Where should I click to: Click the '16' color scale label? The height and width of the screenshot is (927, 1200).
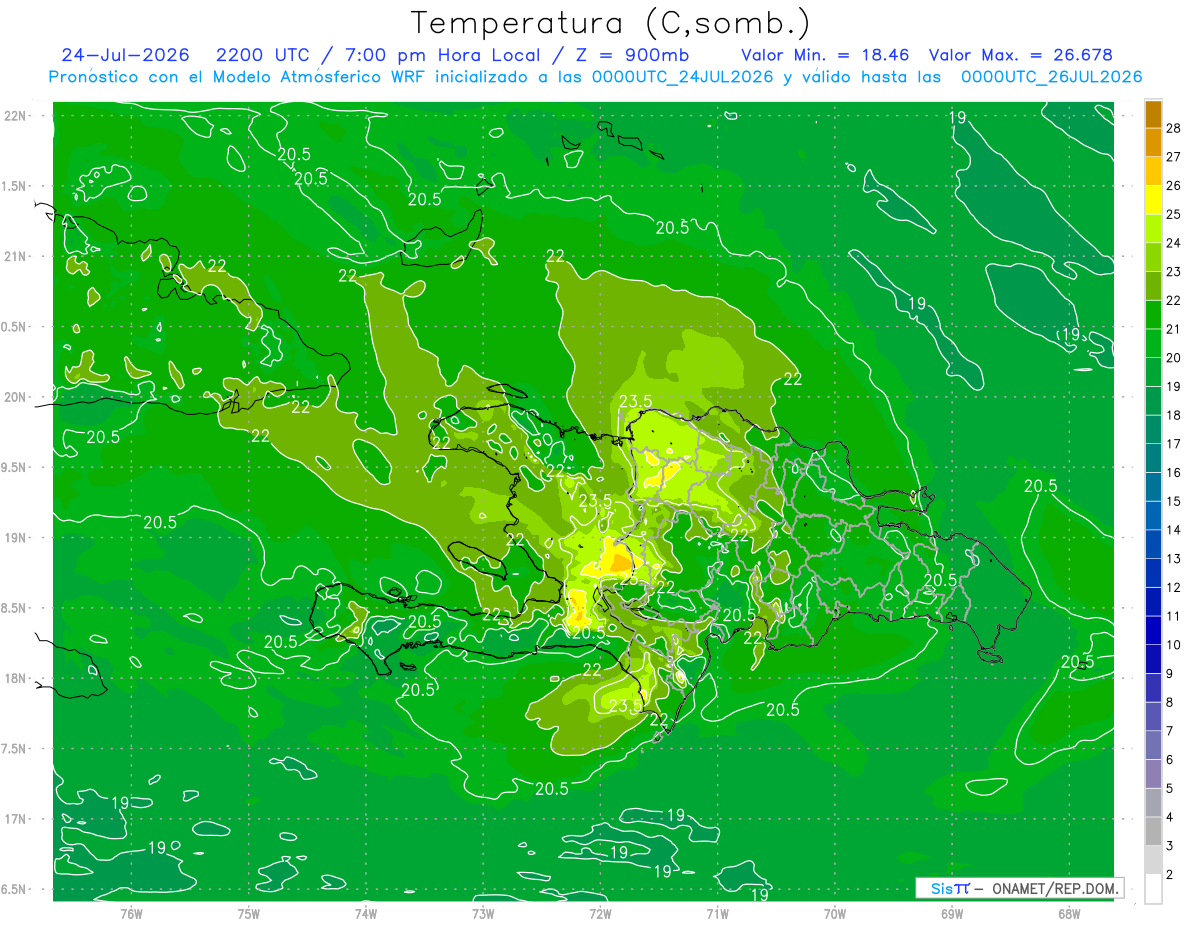point(1174,473)
